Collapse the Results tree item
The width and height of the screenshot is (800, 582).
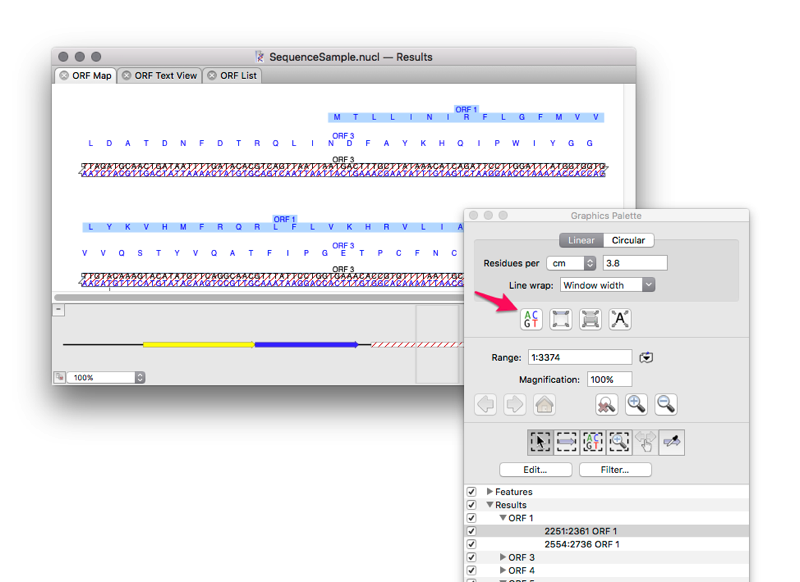point(488,504)
